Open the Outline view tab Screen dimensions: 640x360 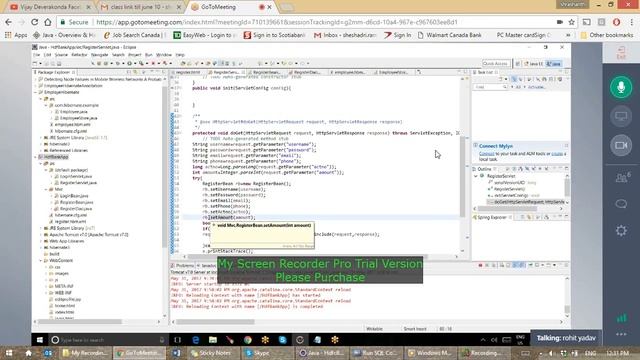(484, 169)
